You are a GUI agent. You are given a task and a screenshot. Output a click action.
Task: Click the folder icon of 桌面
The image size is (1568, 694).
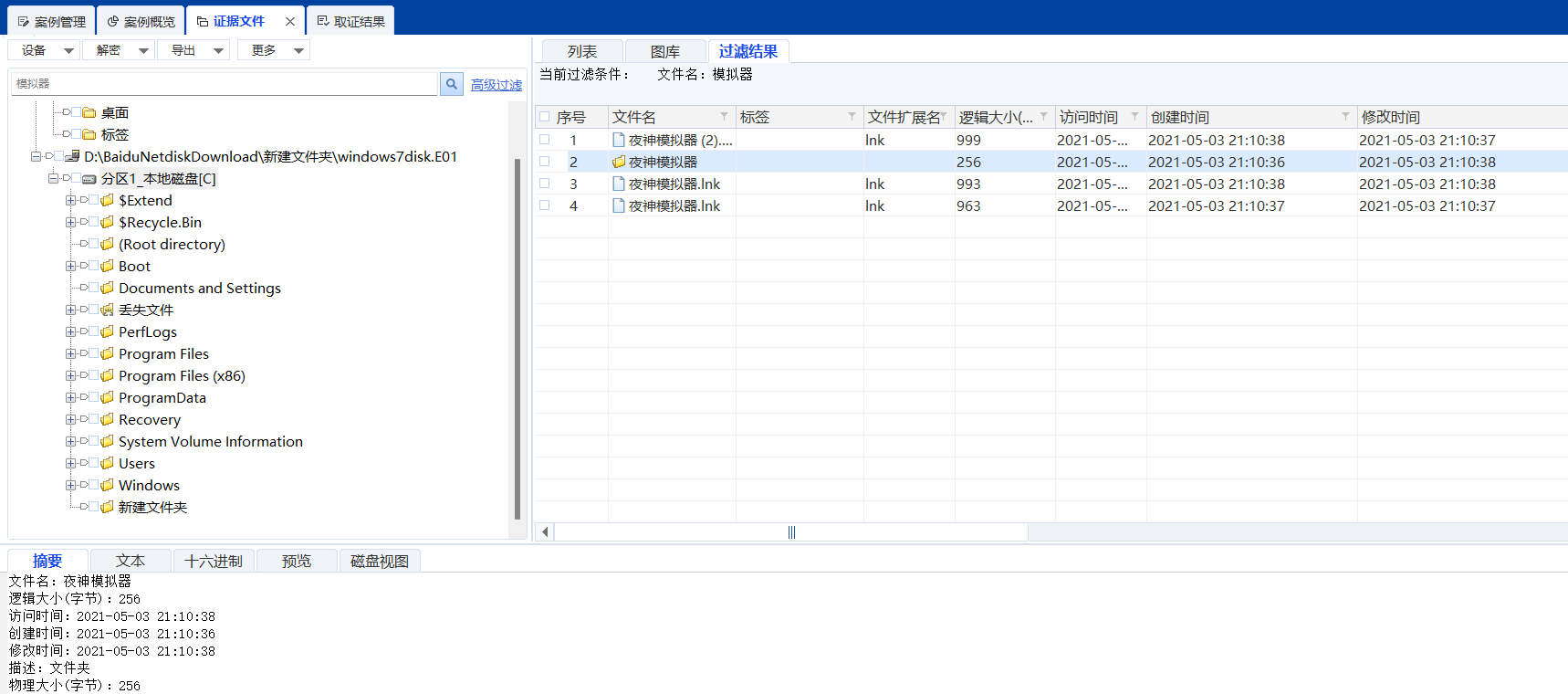pyautogui.click(x=89, y=112)
